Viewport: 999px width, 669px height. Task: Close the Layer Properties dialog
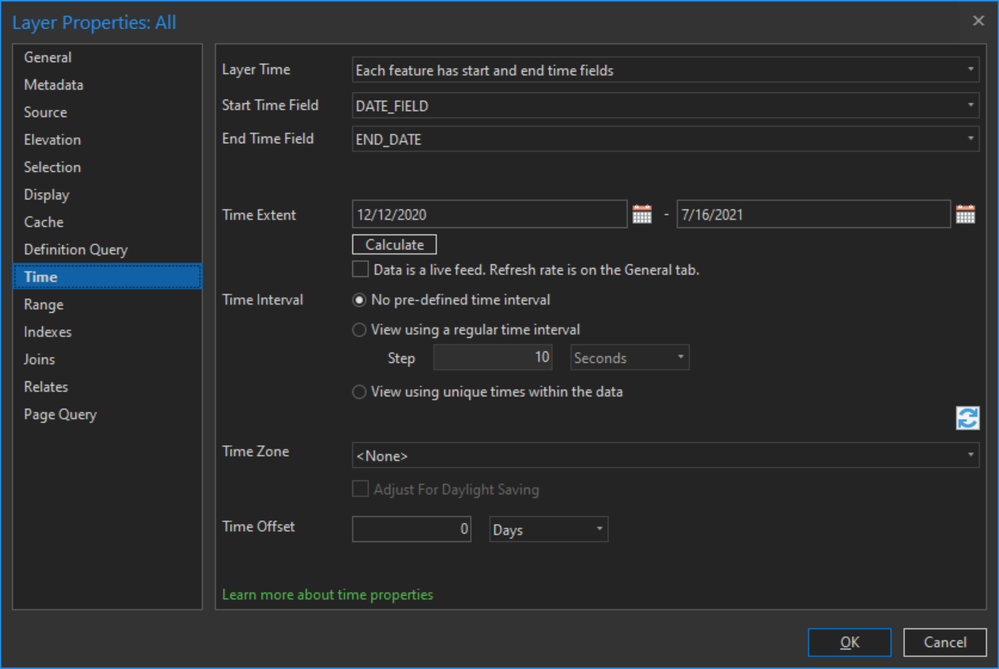(978, 21)
